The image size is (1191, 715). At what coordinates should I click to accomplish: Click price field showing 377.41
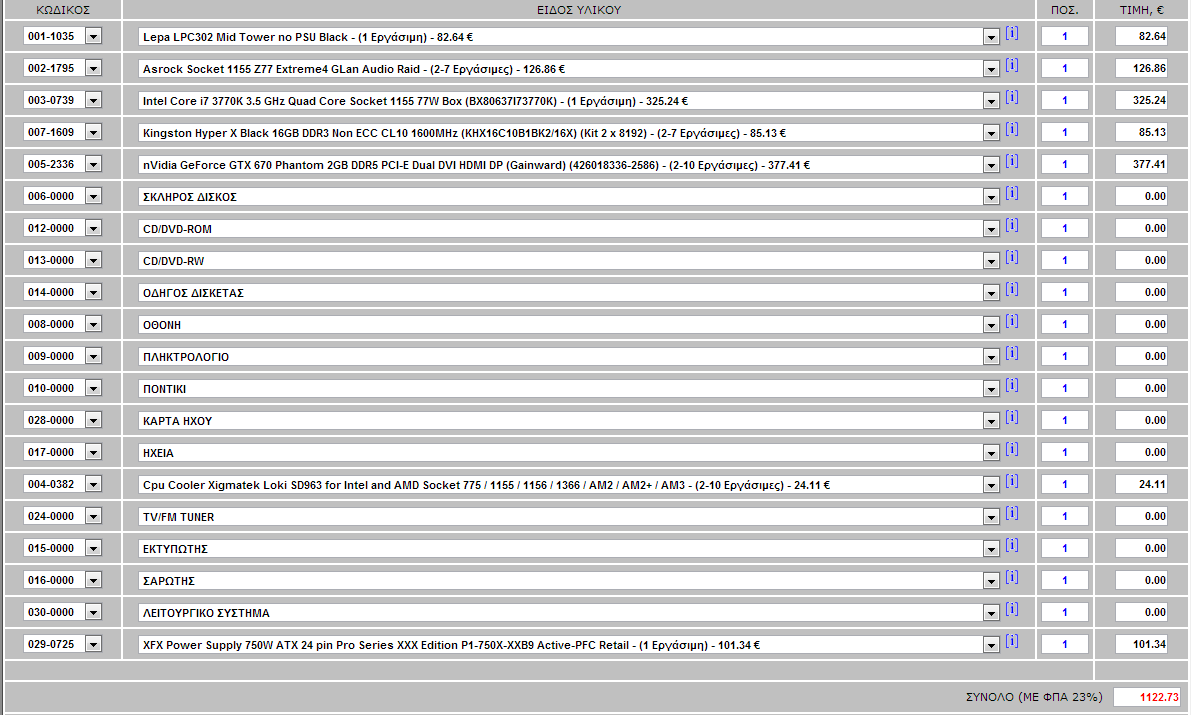point(1141,164)
